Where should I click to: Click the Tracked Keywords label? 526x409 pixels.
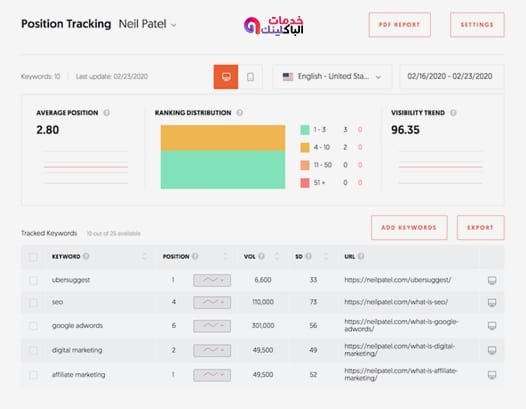[x=49, y=233]
